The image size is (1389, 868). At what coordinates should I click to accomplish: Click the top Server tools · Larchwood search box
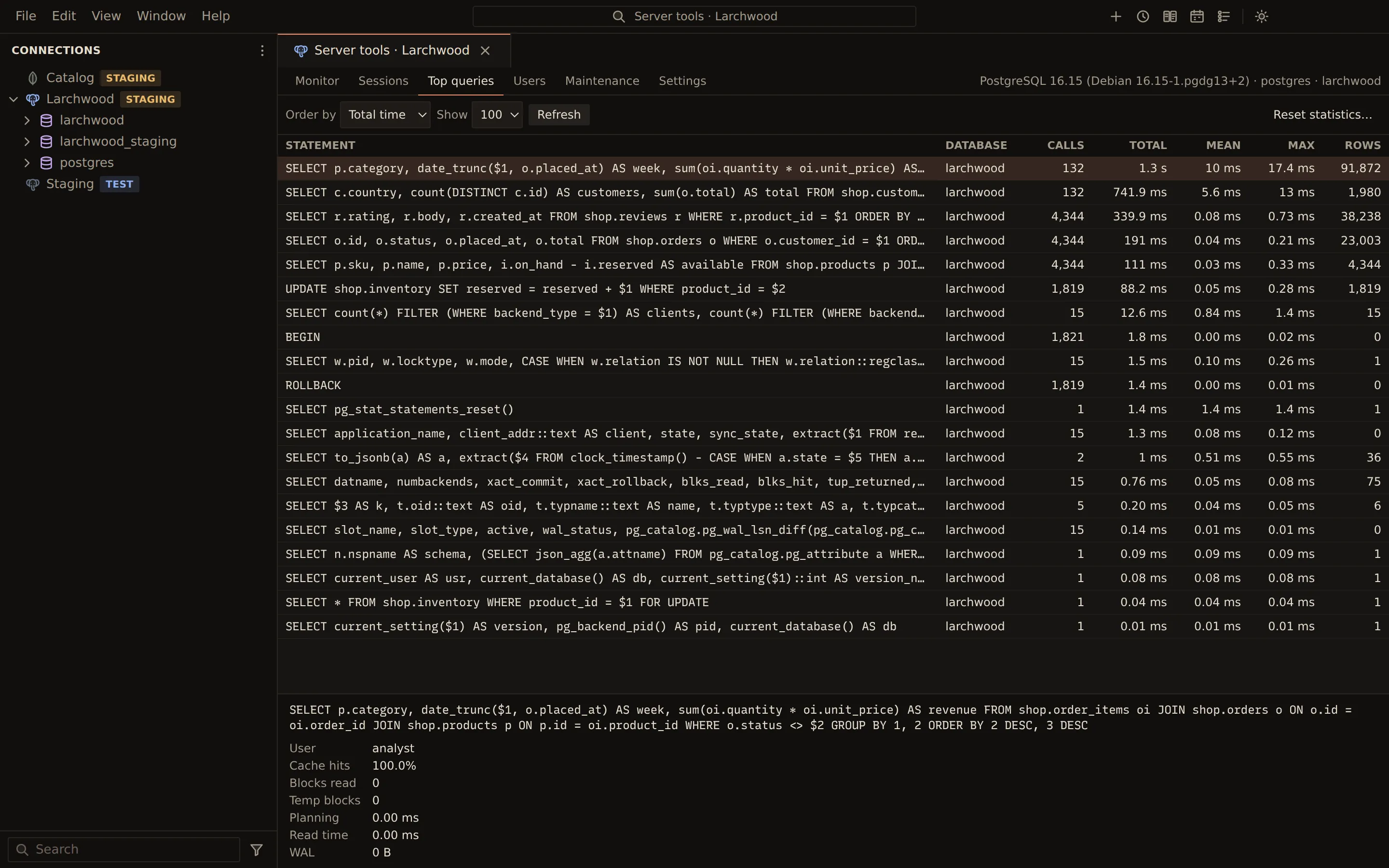tap(694, 16)
